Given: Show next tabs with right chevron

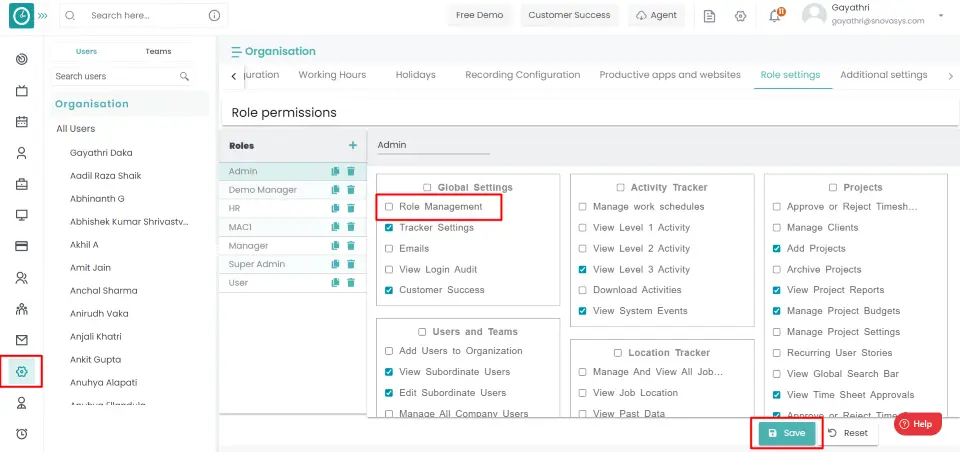Looking at the screenshot, I should point(950,76).
